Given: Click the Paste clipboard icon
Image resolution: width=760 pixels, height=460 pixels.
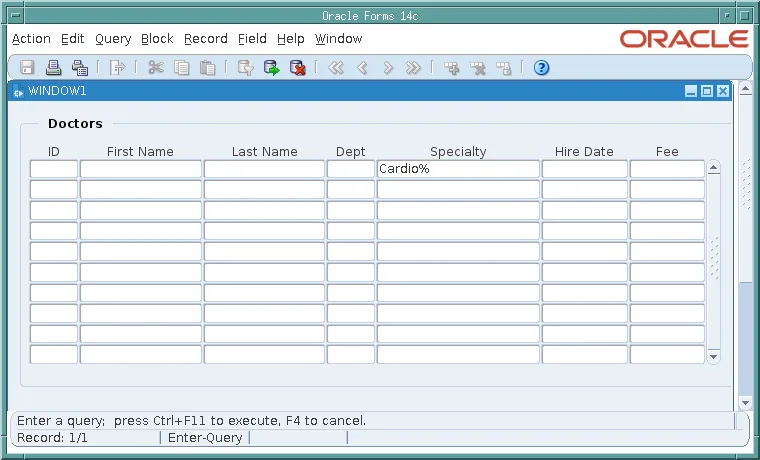Looking at the screenshot, I should click(207, 67).
